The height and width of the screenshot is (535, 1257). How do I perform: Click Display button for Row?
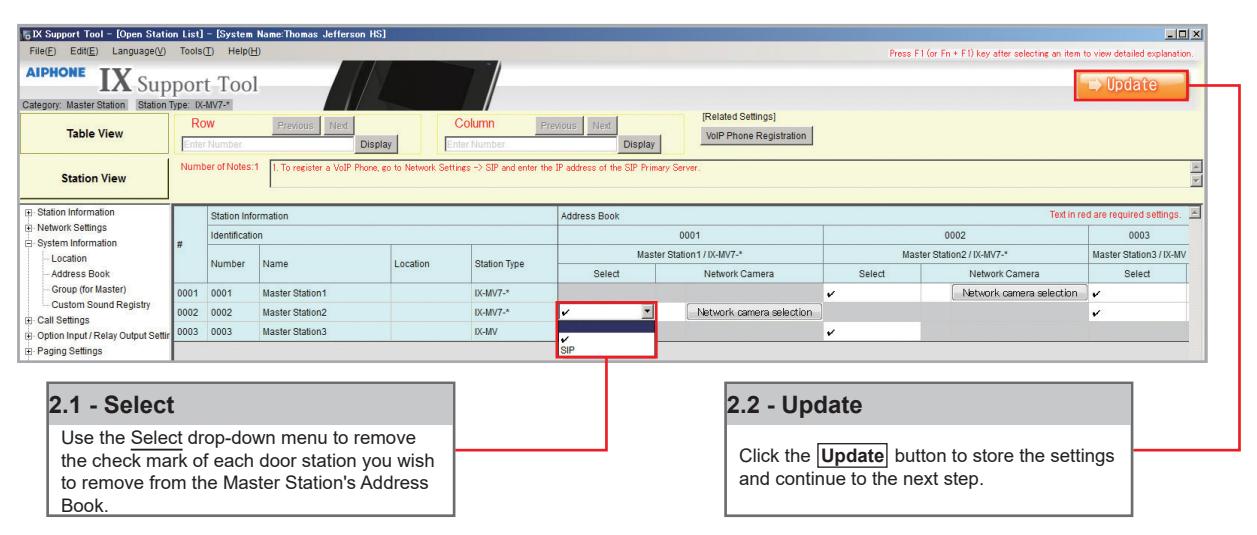click(375, 144)
